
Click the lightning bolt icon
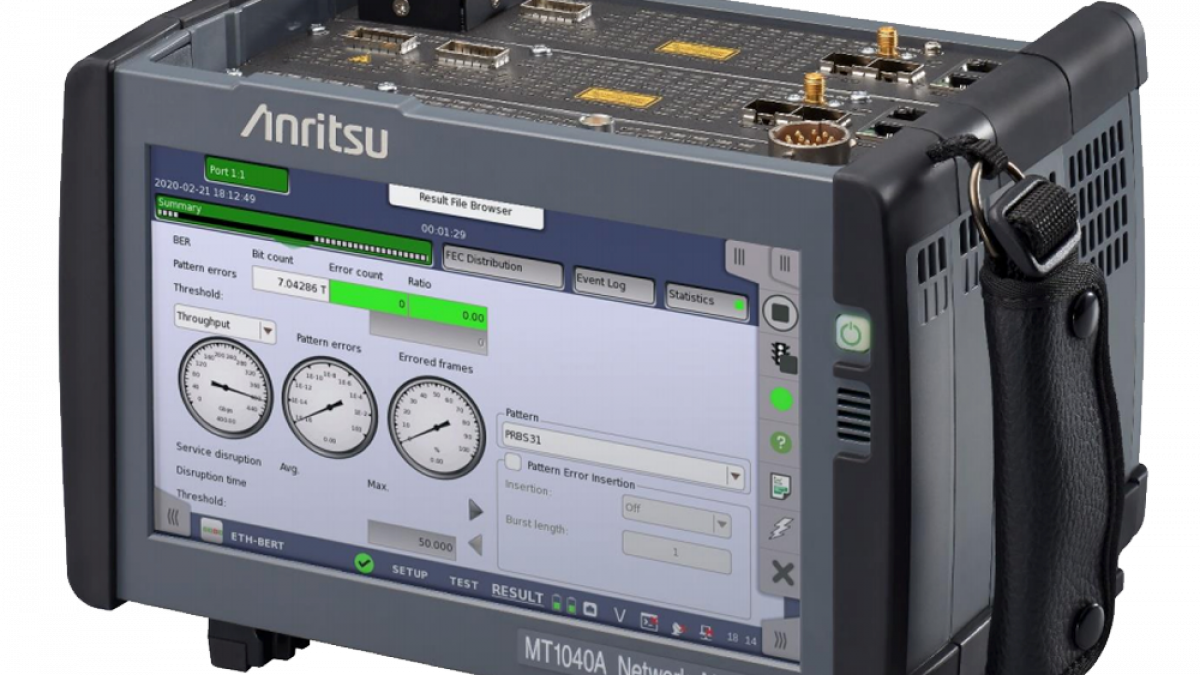[781, 529]
